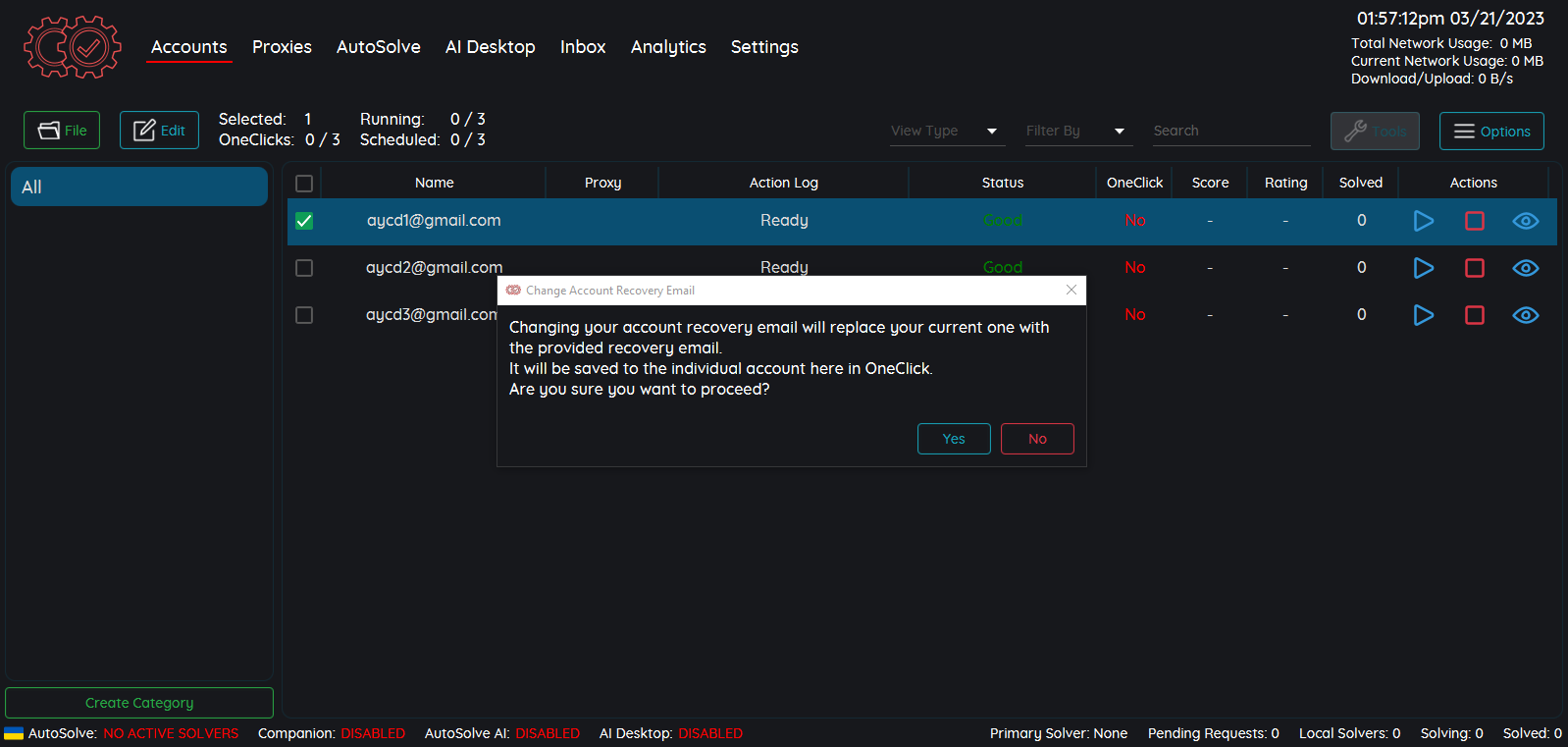Viewport: 1568px width, 747px height.
Task: Check the aycd2@gmail.com row checkbox
Action: [304, 268]
